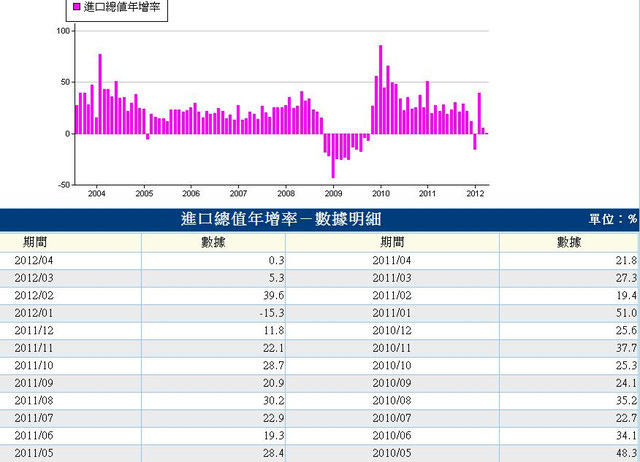The image size is (640, 462).
Task: Select the value 37.7 for 2010/11
Action: coord(569,348)
